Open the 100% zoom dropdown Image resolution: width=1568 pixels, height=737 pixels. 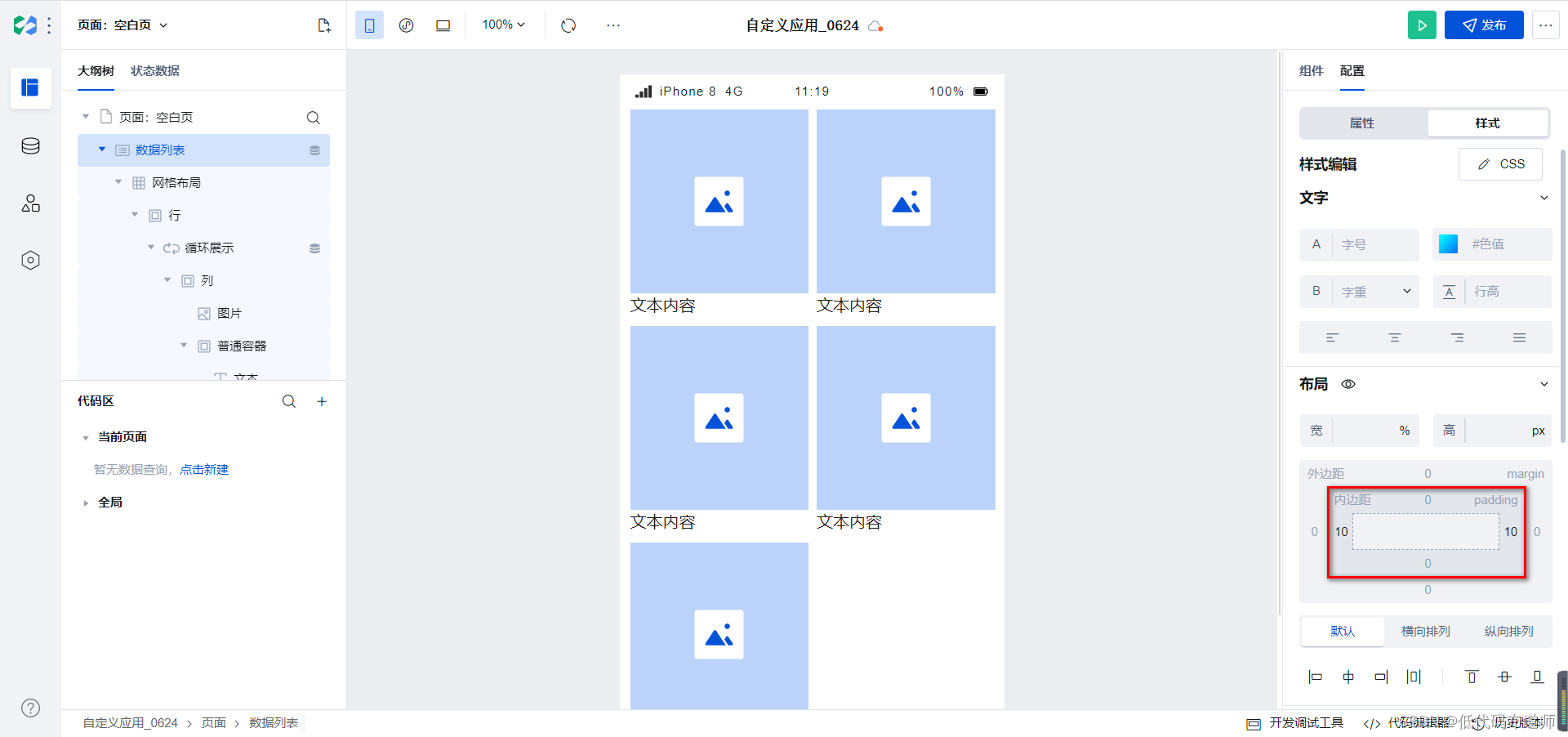click(503, 25)
